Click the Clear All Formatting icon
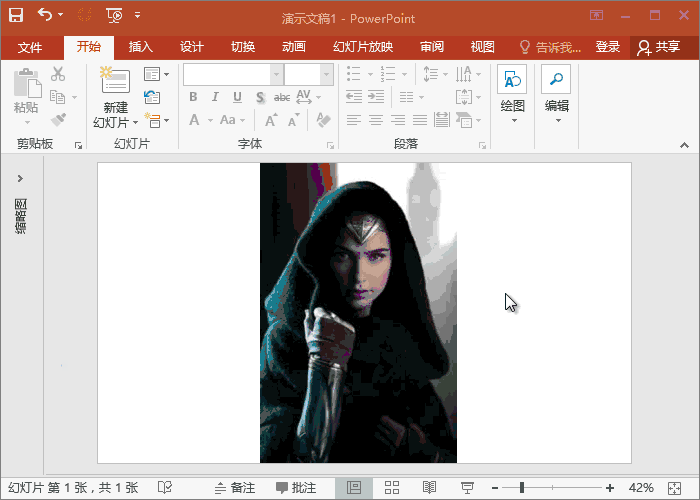This screenshot has height=500, width=700. 323,120
